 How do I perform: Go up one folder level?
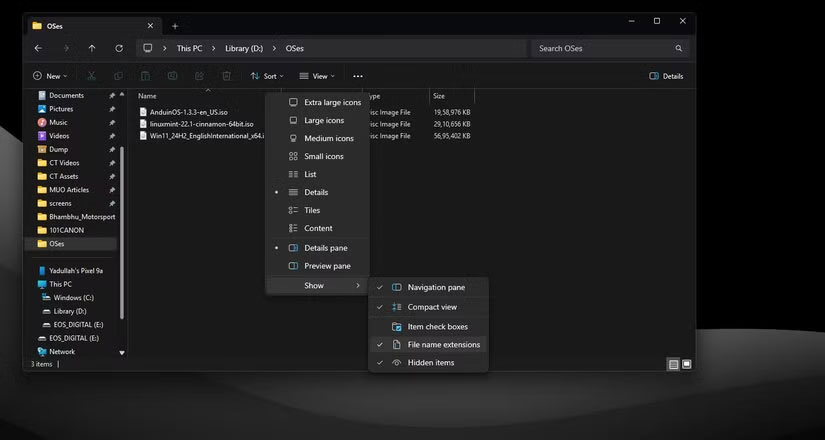pyautogui.click(x=92, y=48)
